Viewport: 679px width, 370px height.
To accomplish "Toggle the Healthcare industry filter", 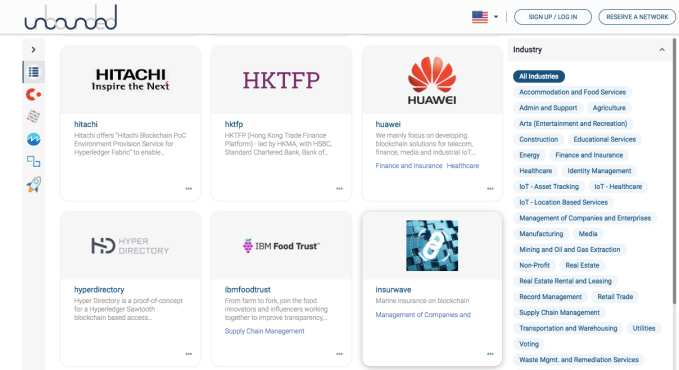I will (x=536, y=171).
